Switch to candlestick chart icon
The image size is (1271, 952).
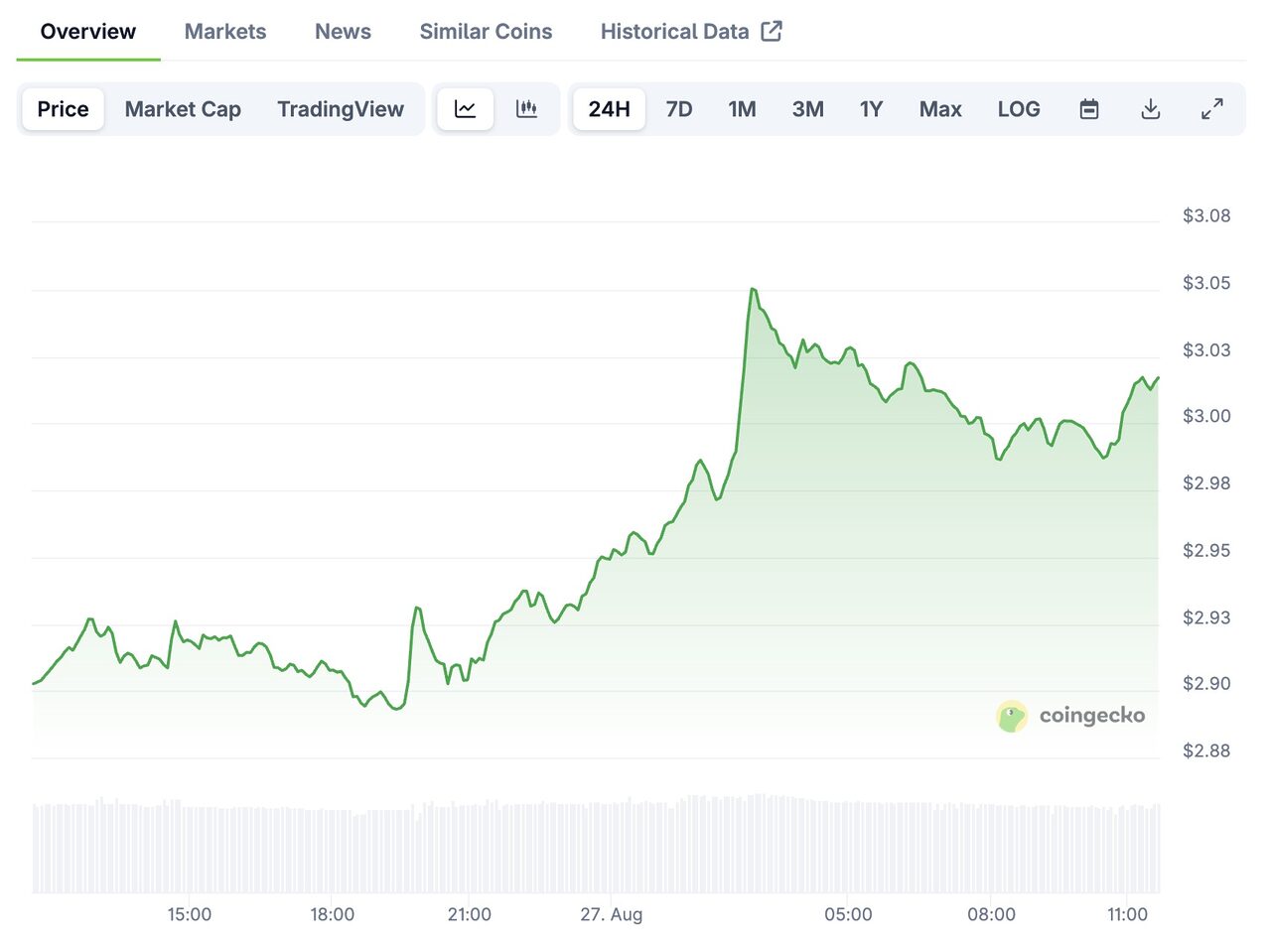(526, 109)
